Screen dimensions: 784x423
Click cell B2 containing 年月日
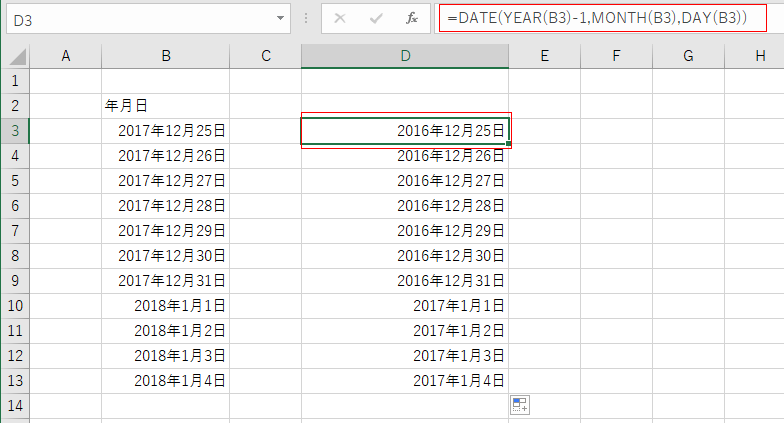(x=166, y=106)
